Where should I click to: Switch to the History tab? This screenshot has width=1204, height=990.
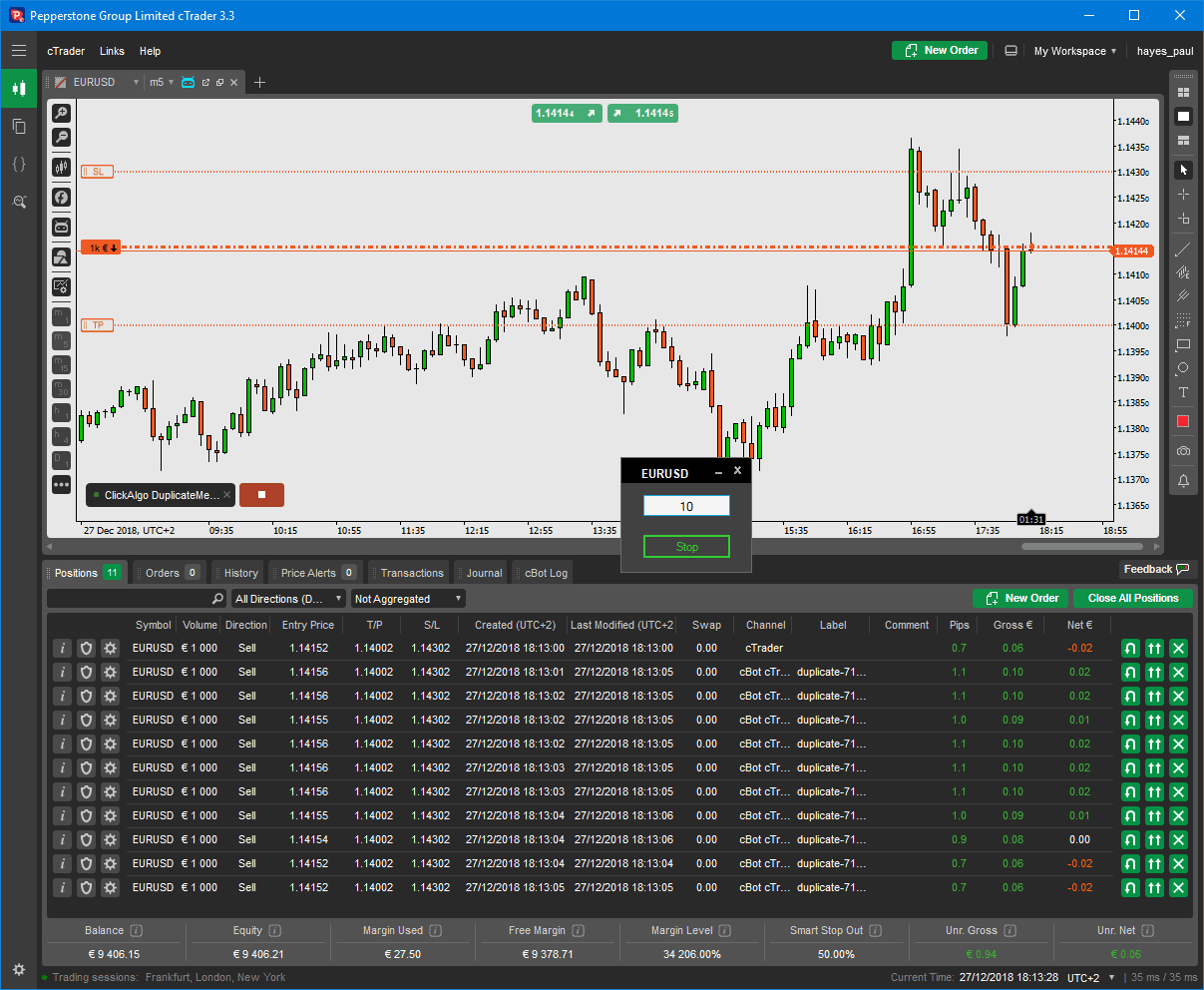coord(240,573)
